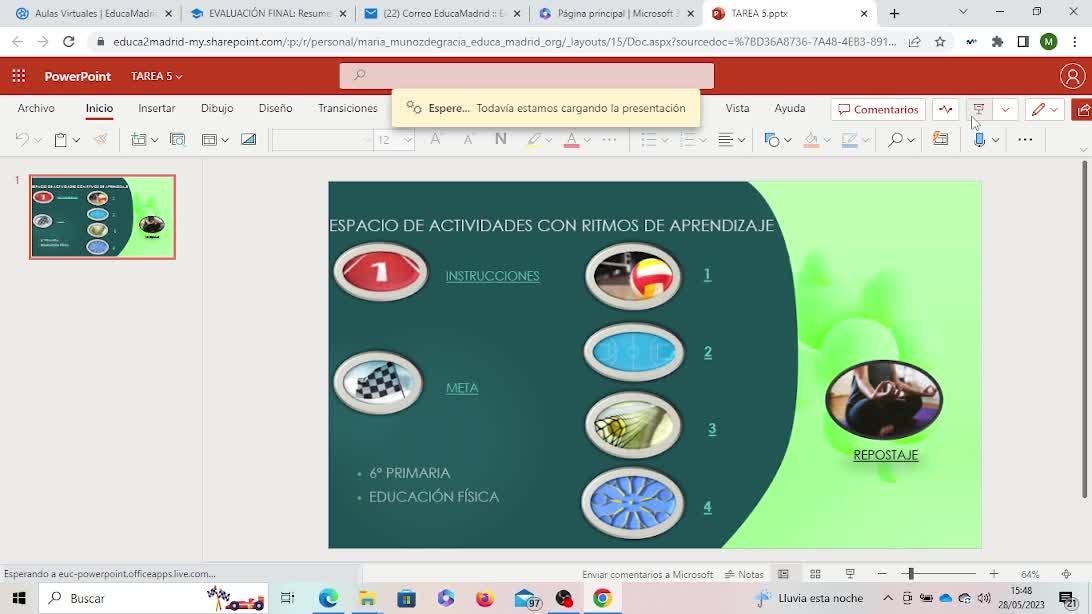Expand the Paste options arrow
Image resolution: width=1092 pixels, height=614 pixels.
(x=77, y=141)
